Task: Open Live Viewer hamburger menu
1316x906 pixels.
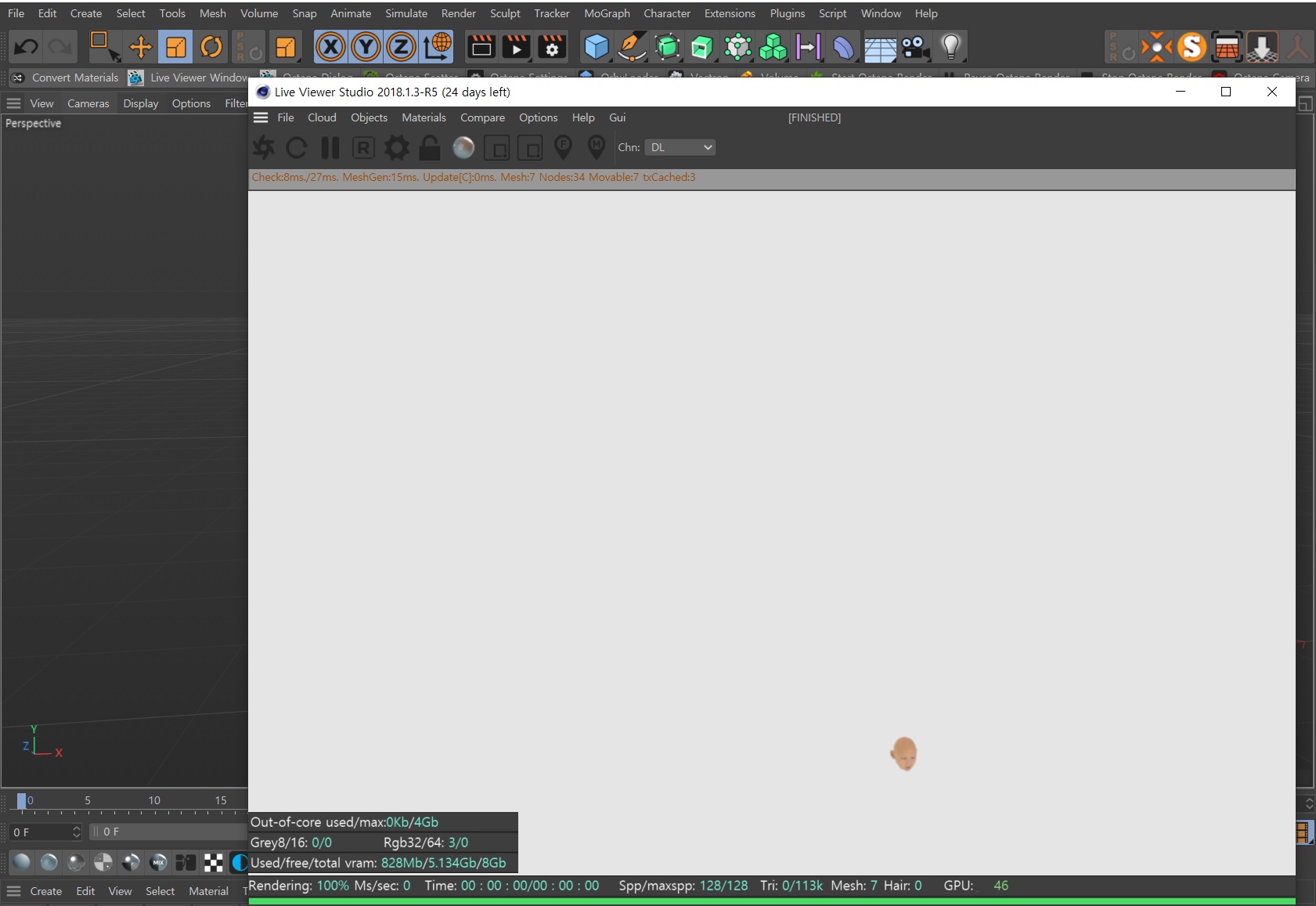Action: coord(261,117)
